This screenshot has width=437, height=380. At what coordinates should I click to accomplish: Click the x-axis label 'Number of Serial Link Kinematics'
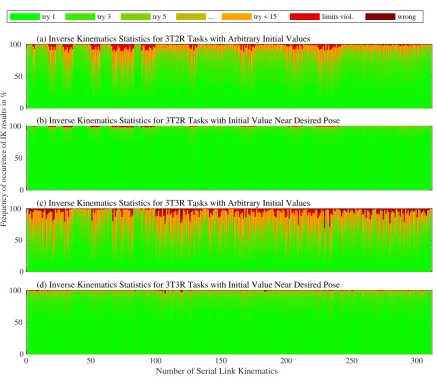pyautogui.click(x=217, y=371)
